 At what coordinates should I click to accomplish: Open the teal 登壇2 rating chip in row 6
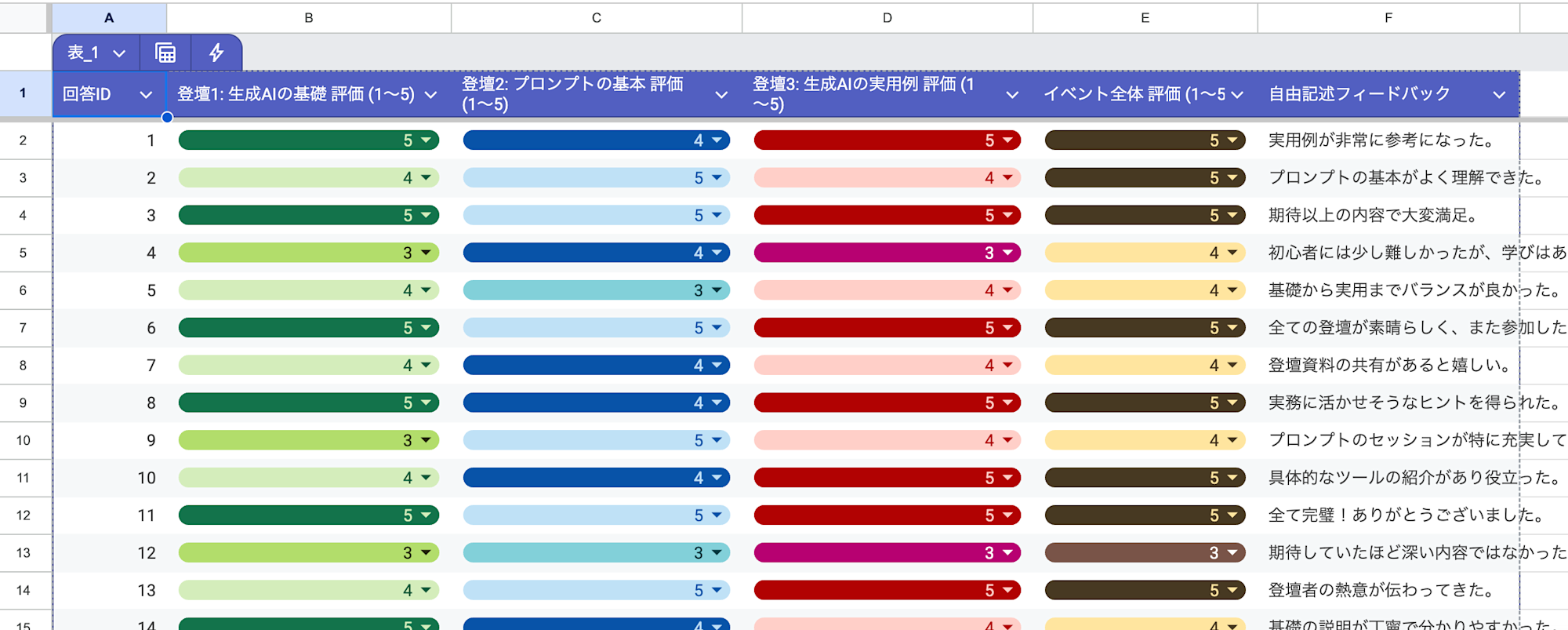596,290
